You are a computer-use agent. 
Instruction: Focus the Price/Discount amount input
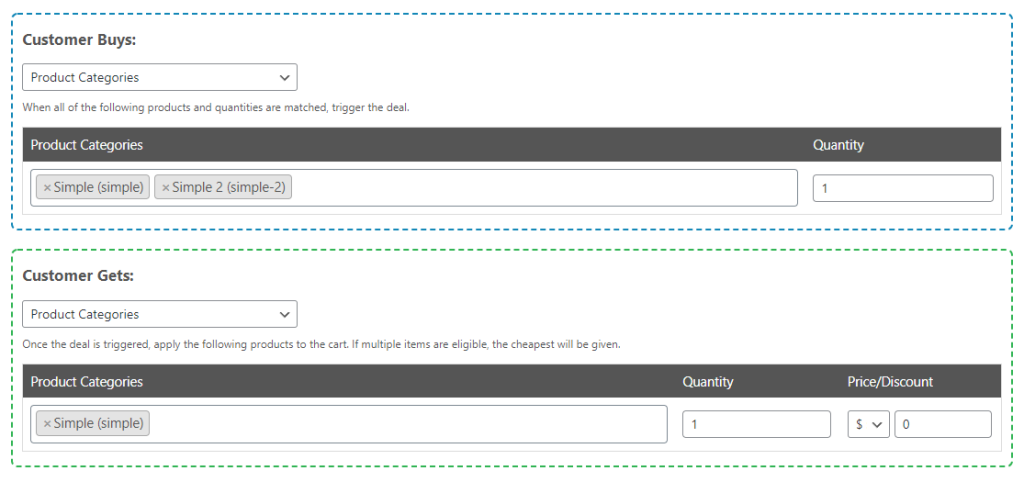click(942, 424)
